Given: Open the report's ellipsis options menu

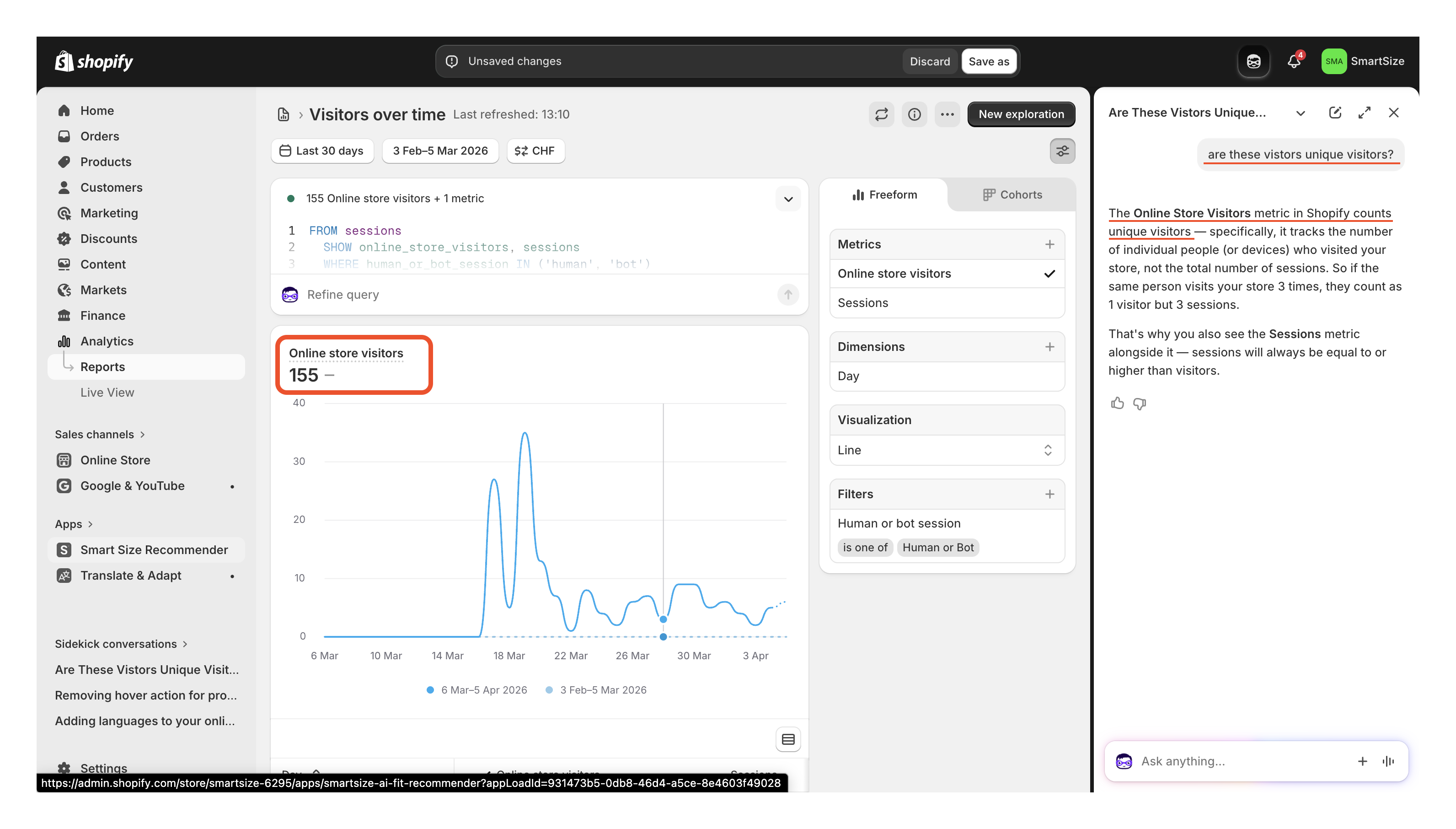Looking at the screenshot, I should 947,114.
